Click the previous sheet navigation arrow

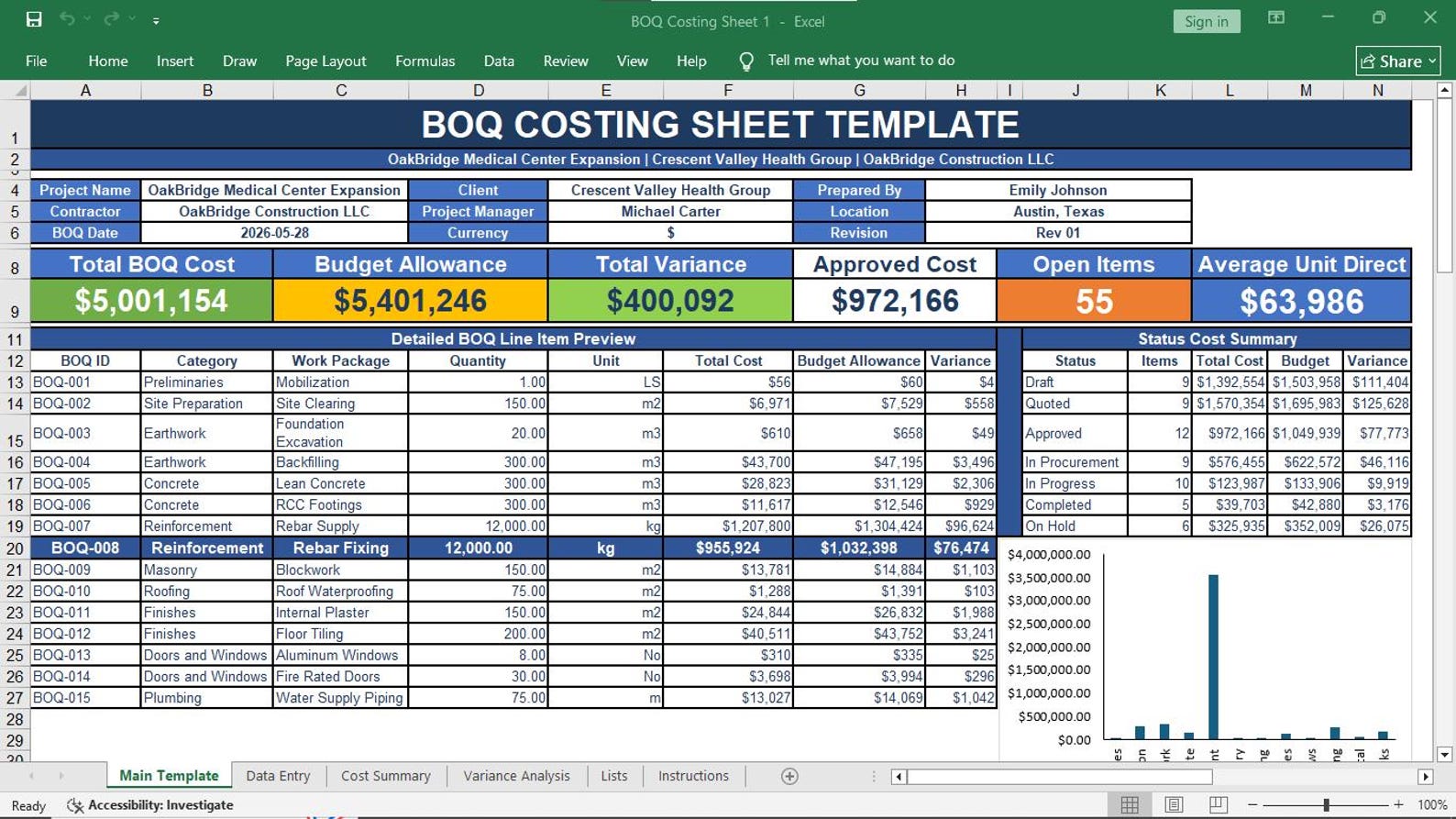point(32,776)
